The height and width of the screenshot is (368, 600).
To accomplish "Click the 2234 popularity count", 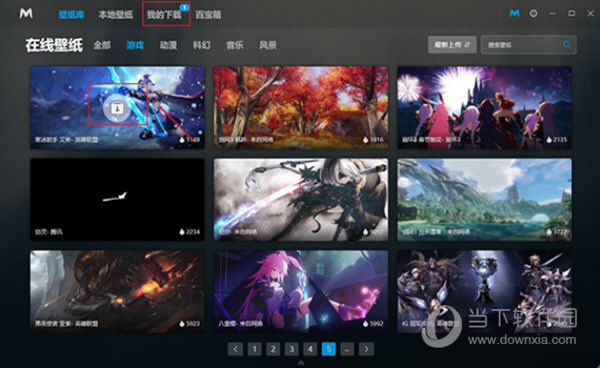I will point(193,232).
